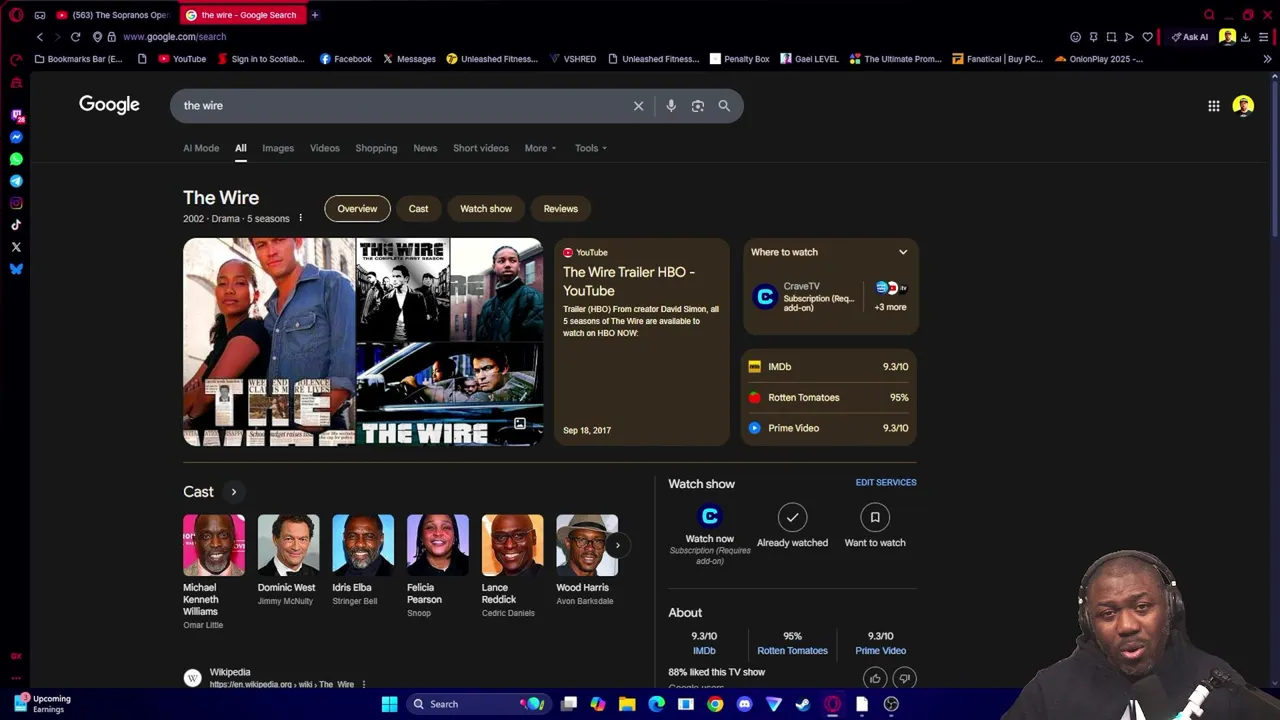The height and width of the screenshot is (720, 1280).
Task: Search by image with Google Lens
Action: point(698,106)
